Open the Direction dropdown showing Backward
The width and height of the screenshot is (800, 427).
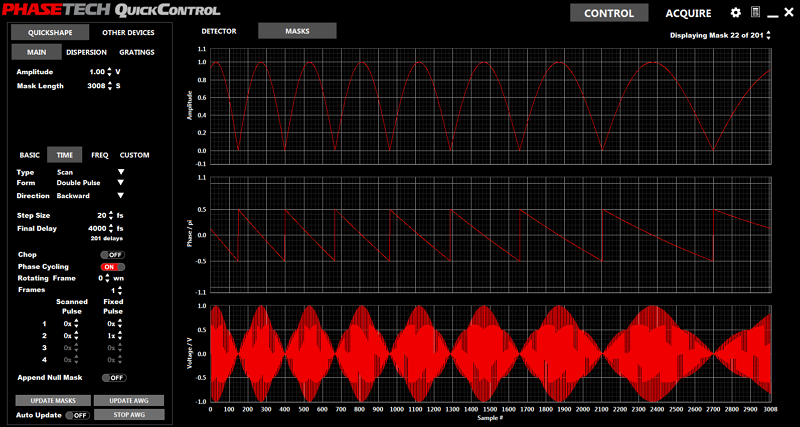(121, 196)
